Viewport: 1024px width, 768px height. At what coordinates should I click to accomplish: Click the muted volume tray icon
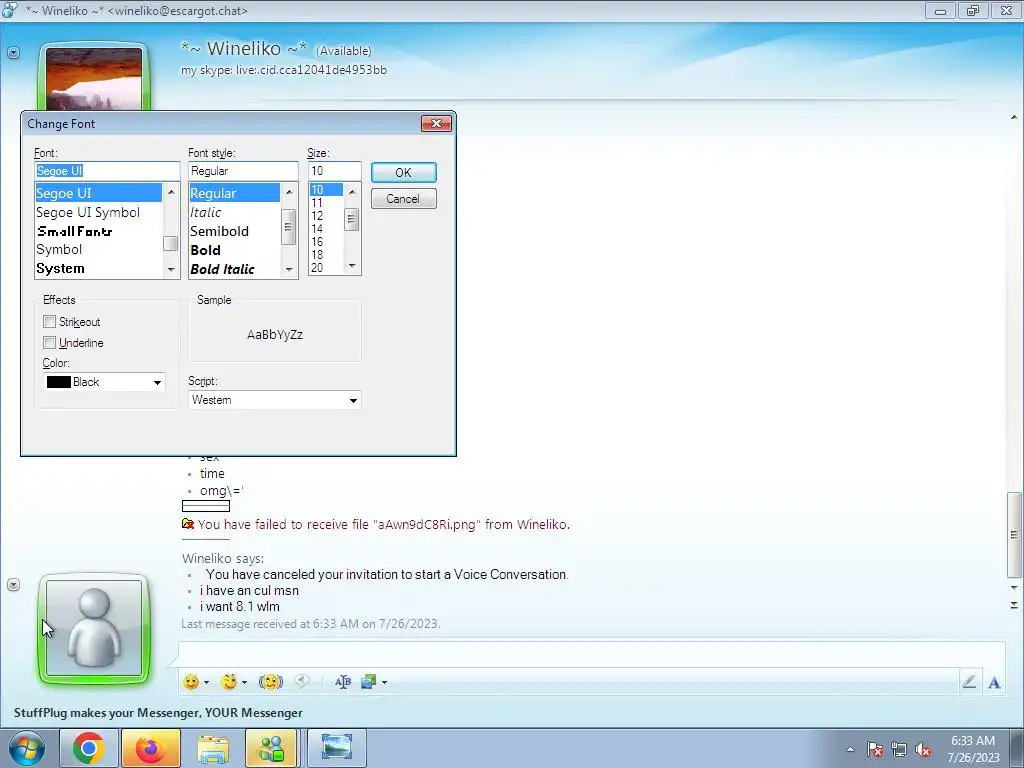click(923, 749)
